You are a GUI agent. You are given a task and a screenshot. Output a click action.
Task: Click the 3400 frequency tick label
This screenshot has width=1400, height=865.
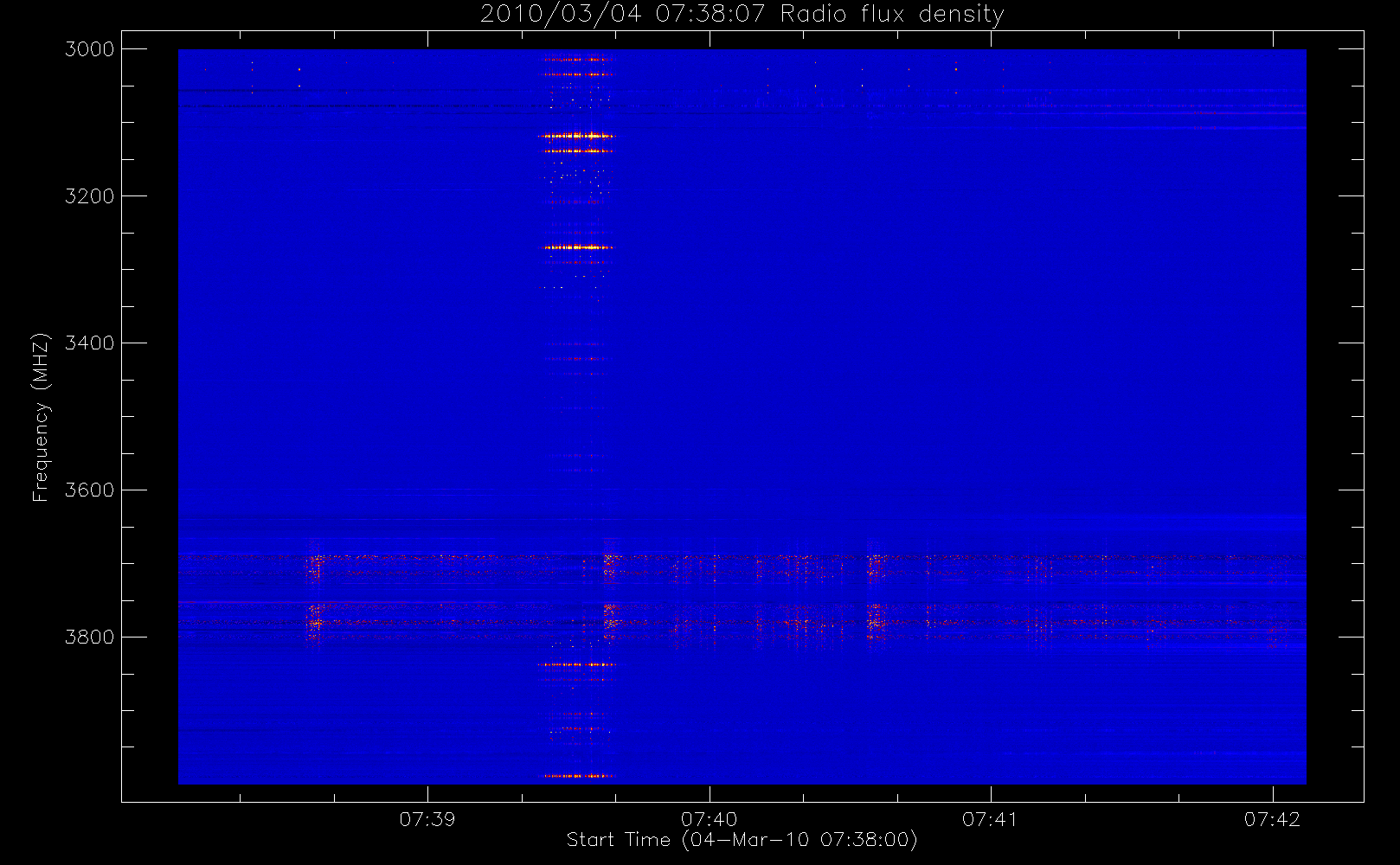(x=89, y=343)
